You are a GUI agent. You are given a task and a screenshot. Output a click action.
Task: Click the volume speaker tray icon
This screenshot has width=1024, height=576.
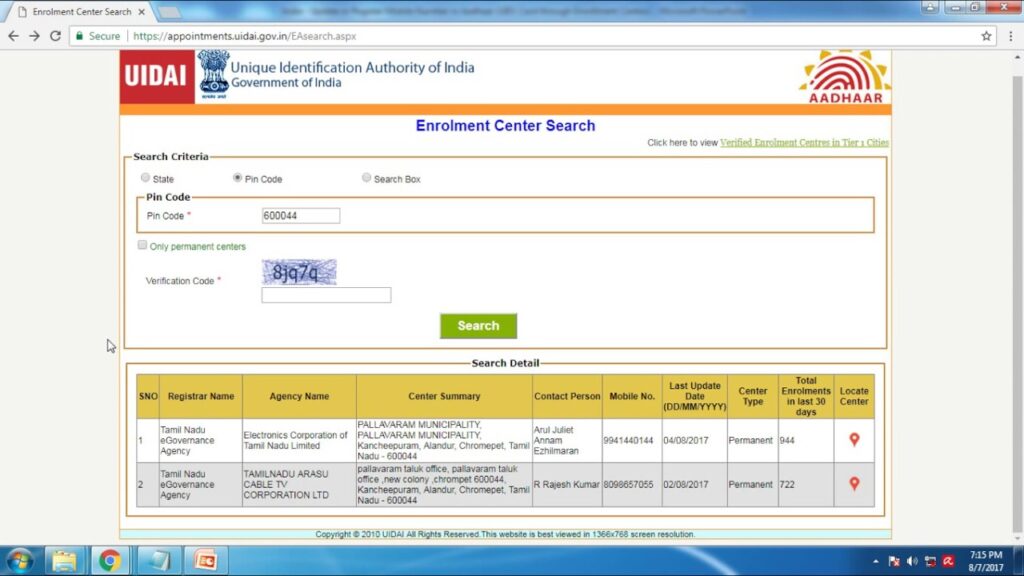(912, 562)
